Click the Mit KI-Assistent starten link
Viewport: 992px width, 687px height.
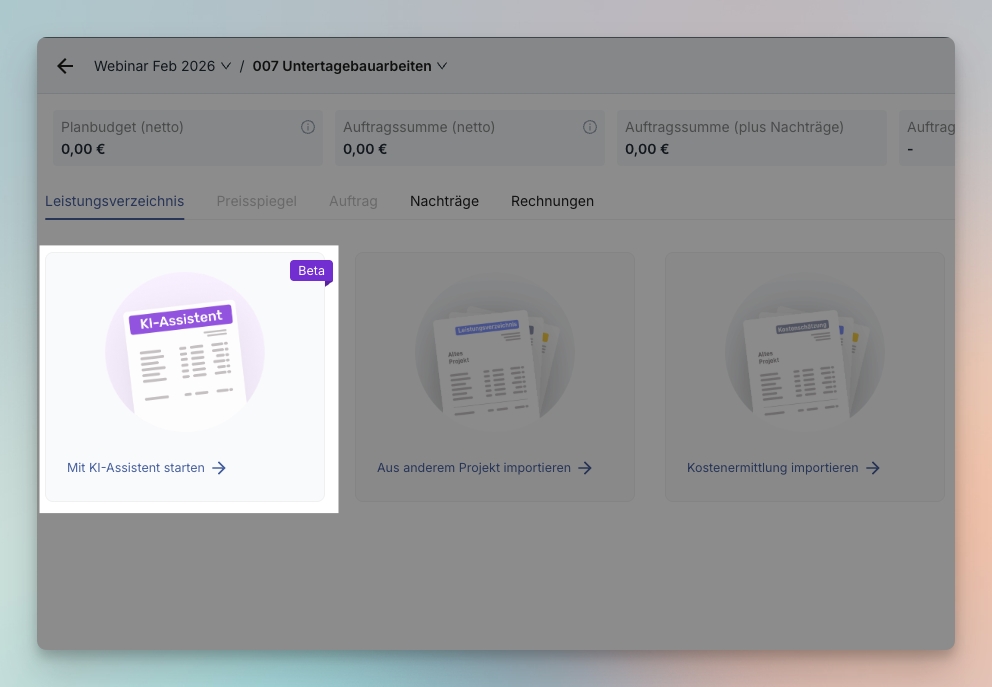136,467
